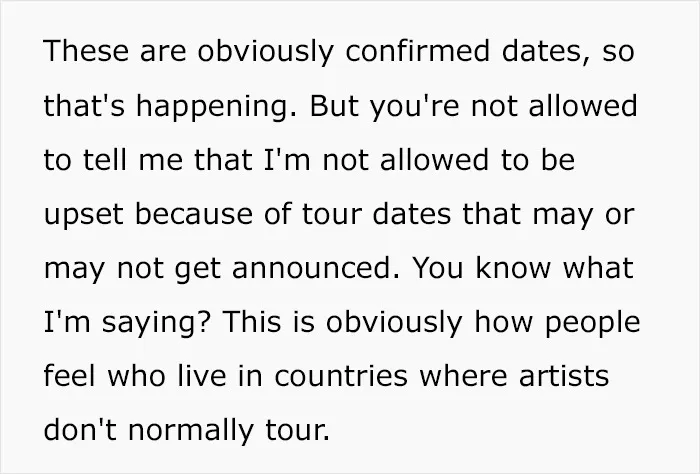Click the word "These" starting the paragraph
Screen dimensions: 700x474
pos(86,50)
